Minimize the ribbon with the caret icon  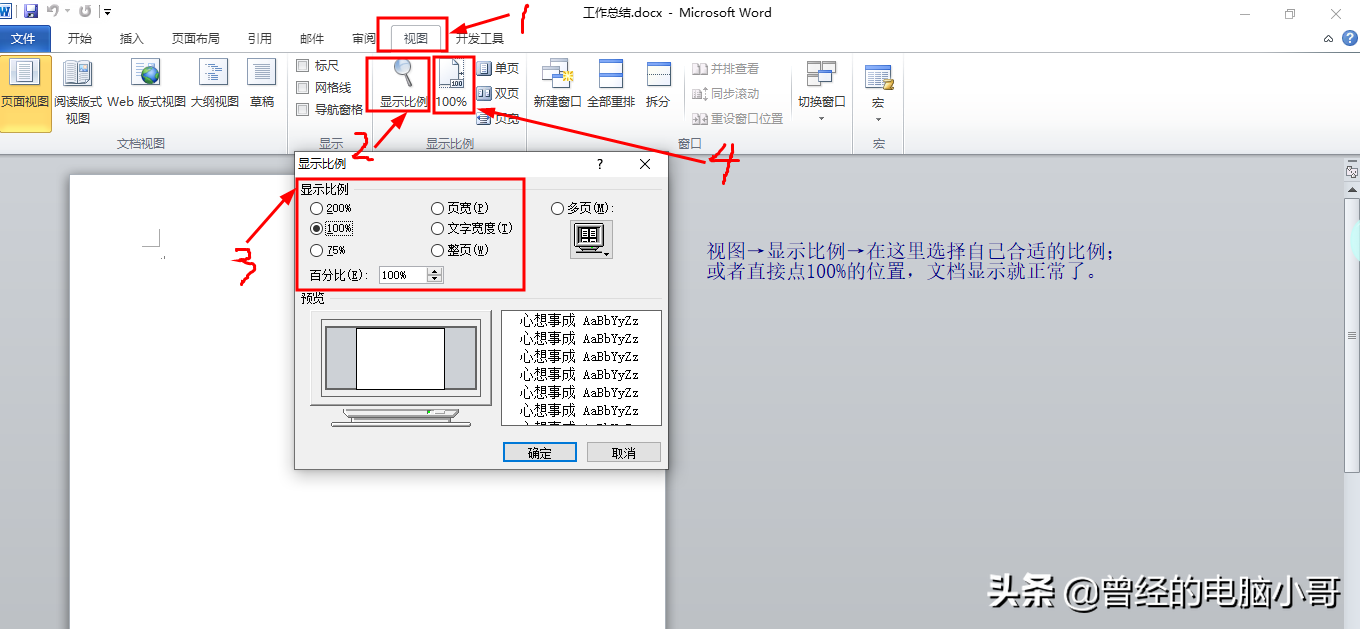tap(1329, 39)
